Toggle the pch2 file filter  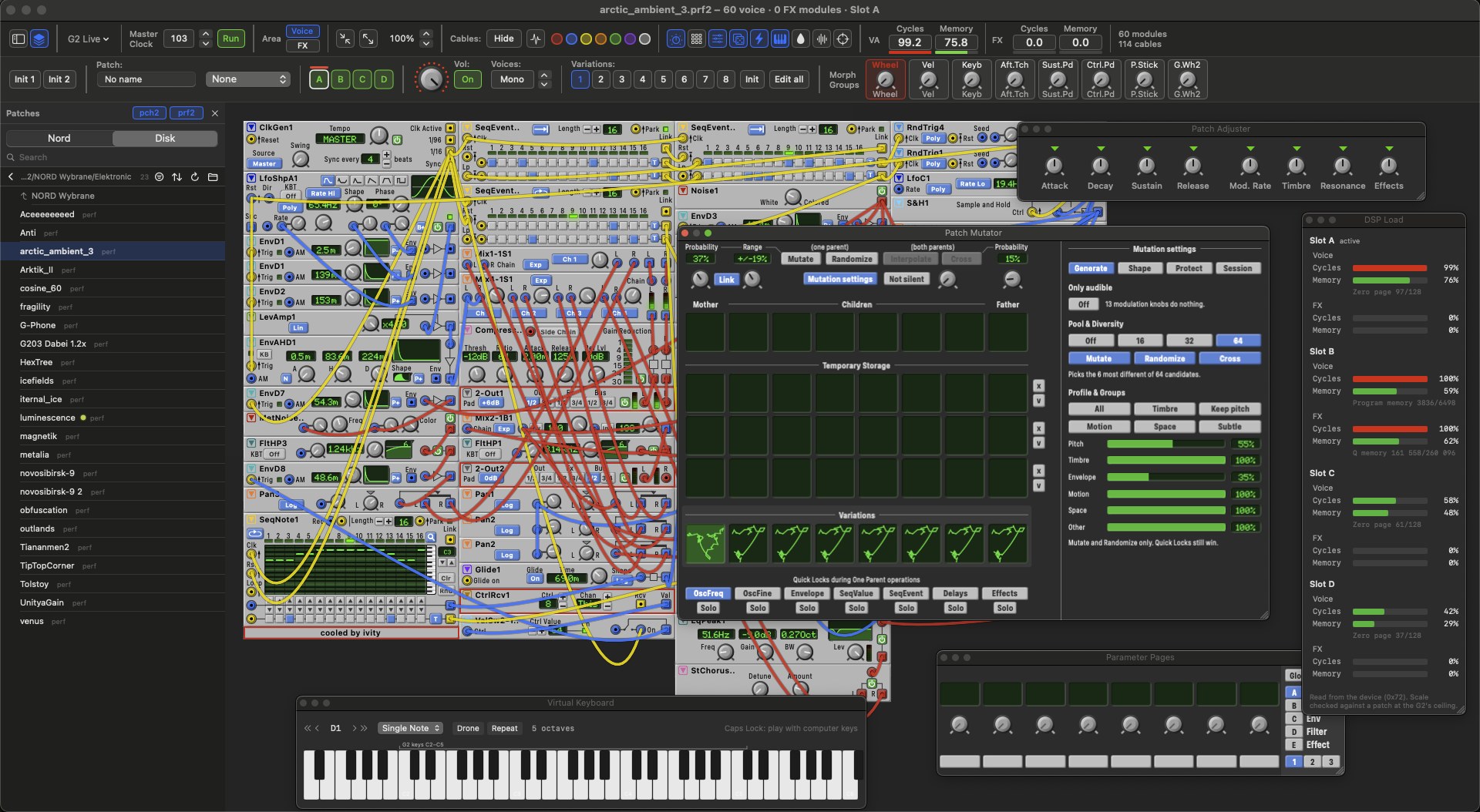pyautogui.click(x=150, y=113)
